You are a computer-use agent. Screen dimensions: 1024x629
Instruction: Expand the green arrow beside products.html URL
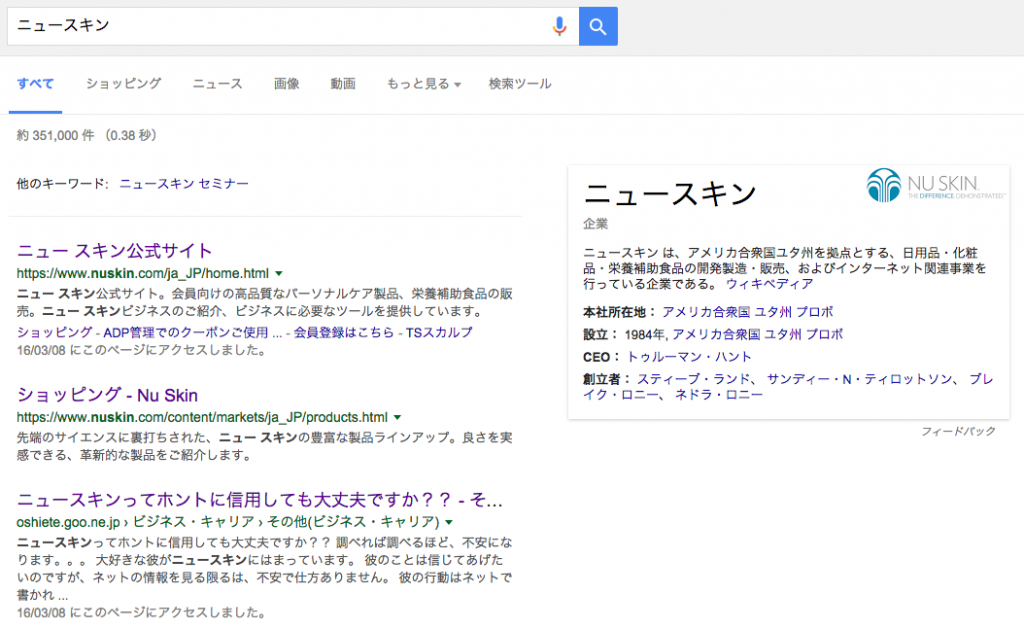[x=397, y=417]
